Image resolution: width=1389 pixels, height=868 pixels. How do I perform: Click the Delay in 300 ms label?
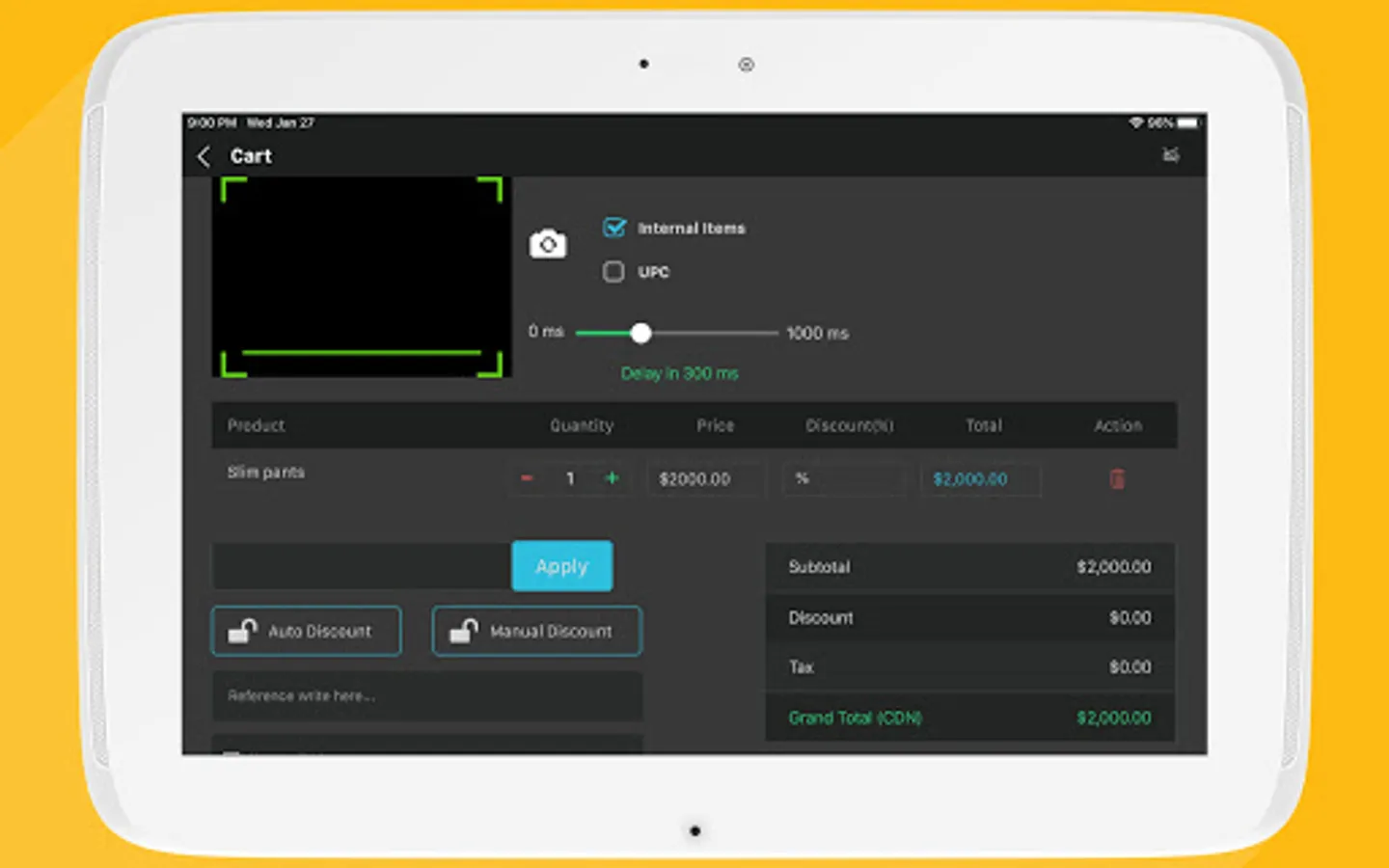680,373
